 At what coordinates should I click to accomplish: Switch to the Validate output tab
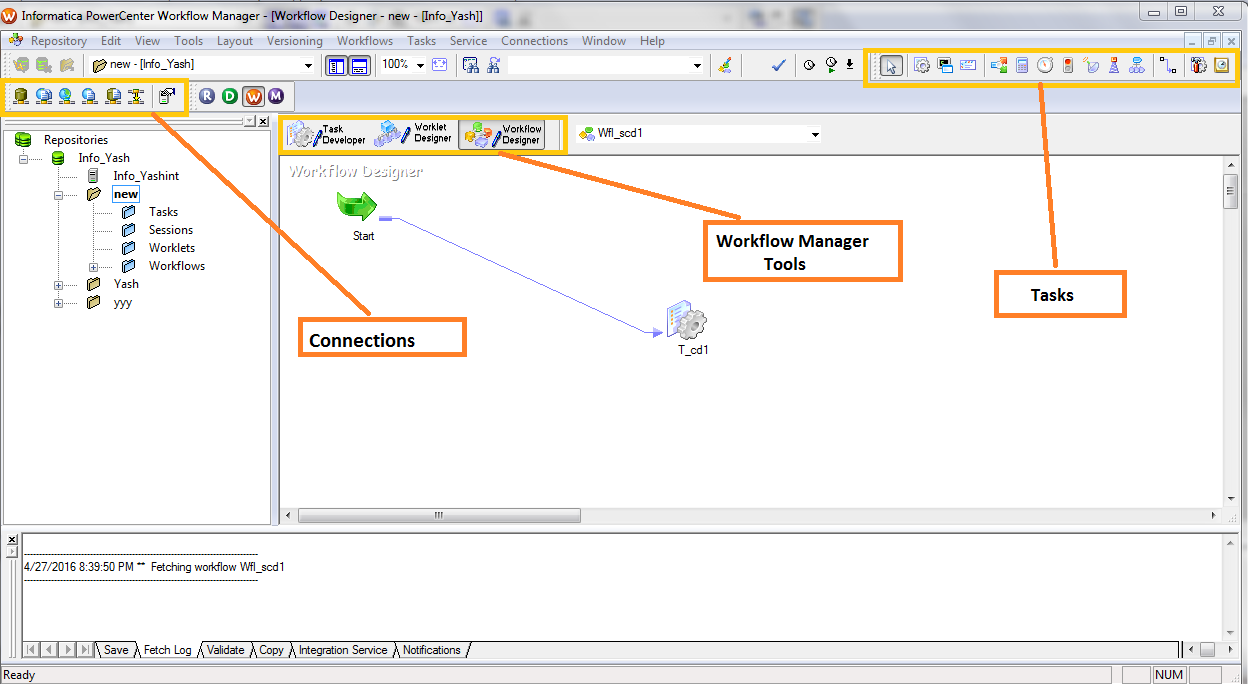pyautogui.click(x=225, y=650)
